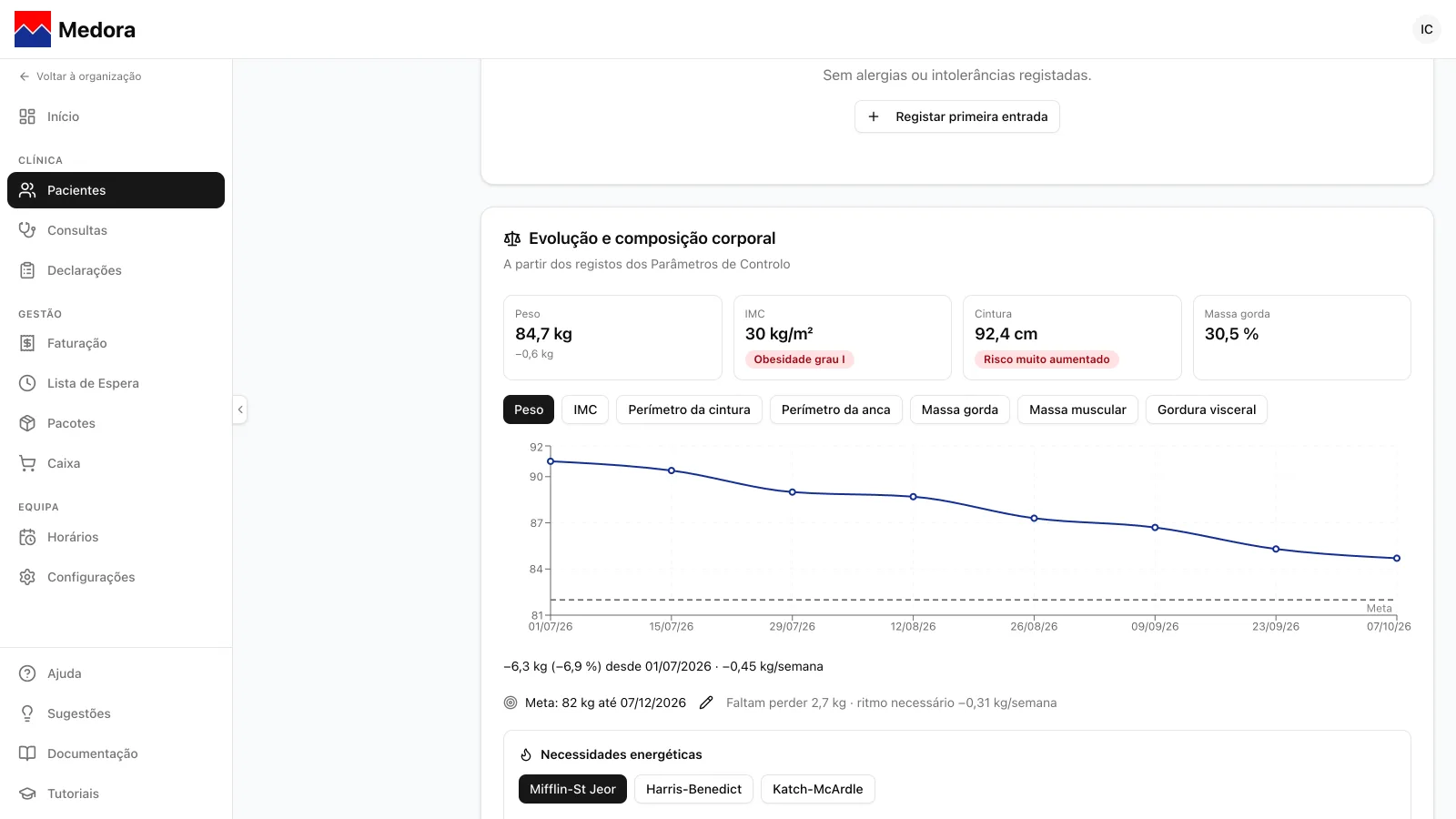
Task: Click the Cintura 92,4 cm summary card
Action: 1072,338
